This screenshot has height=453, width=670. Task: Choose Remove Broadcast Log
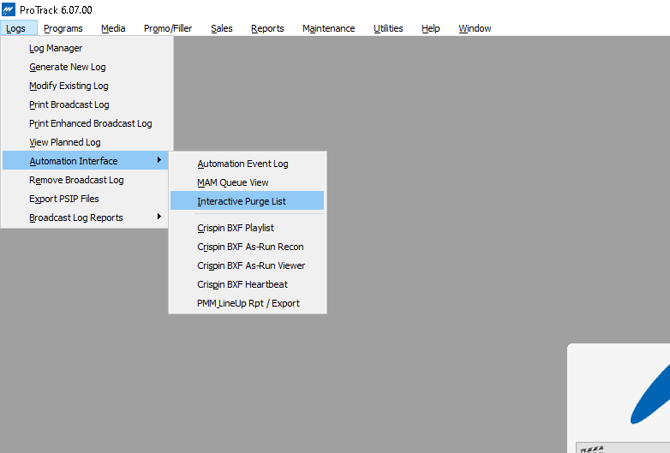tap(85, 179)
